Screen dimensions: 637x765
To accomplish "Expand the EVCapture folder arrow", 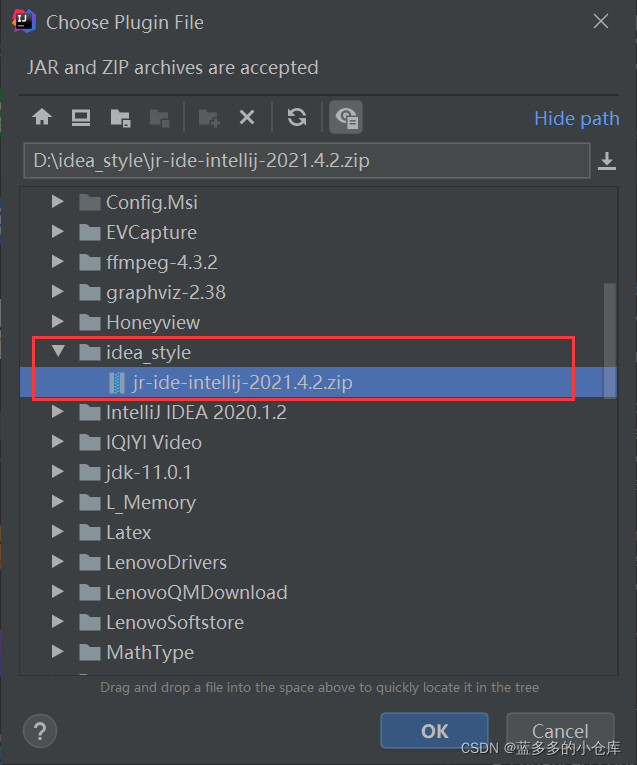I will tap(58, 232).
